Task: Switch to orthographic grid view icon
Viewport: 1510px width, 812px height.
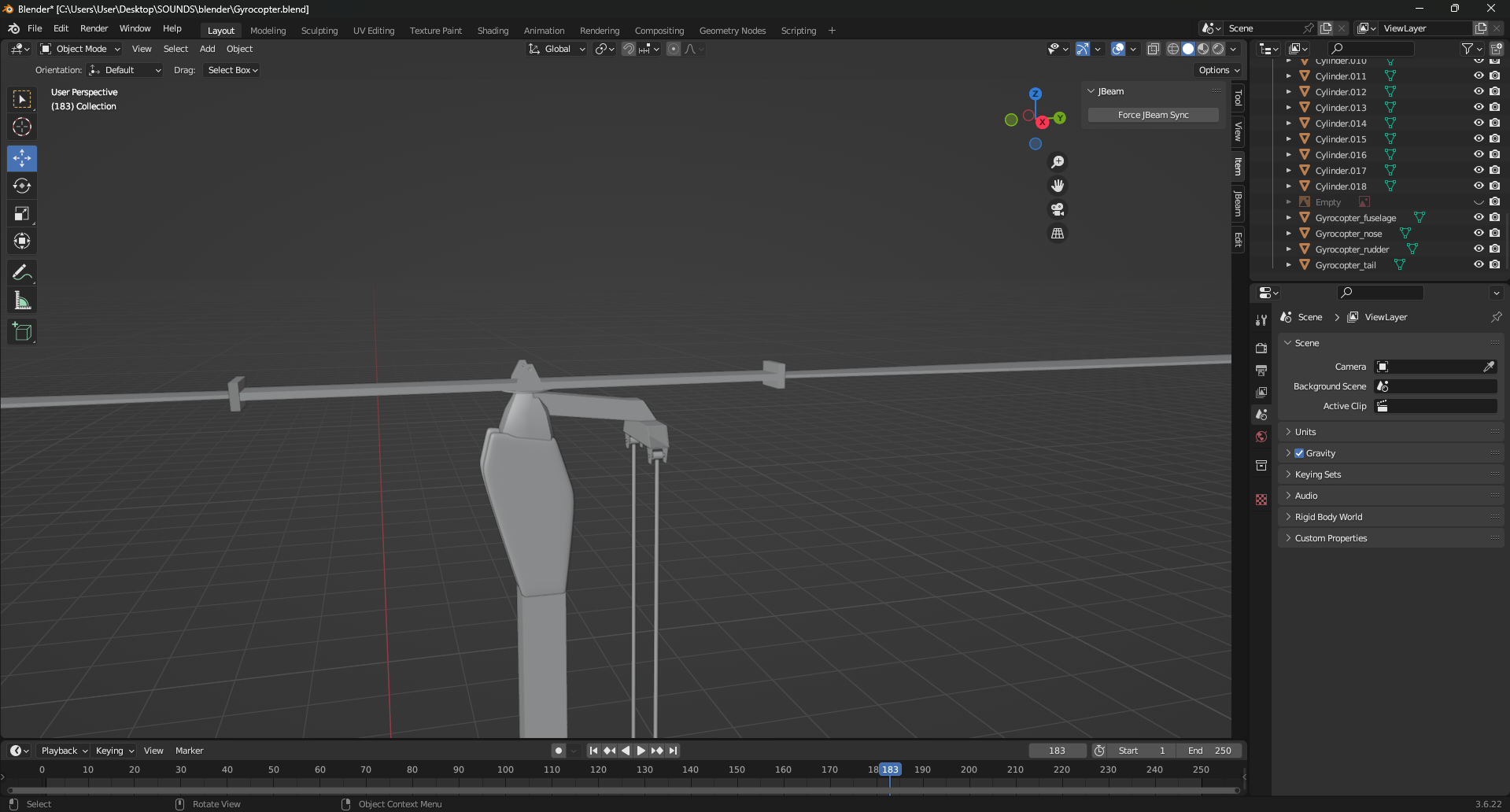Action: [x=1058, y=234]
